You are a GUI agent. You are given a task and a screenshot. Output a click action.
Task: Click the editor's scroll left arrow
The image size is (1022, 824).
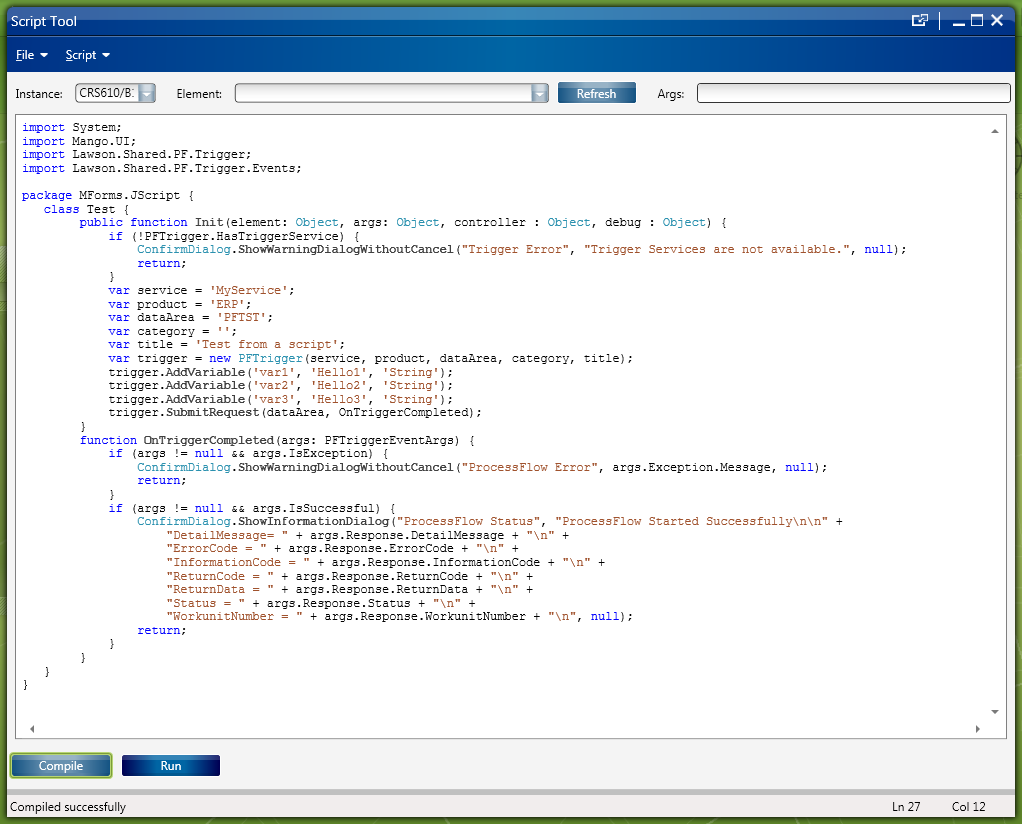click(31, 729)
